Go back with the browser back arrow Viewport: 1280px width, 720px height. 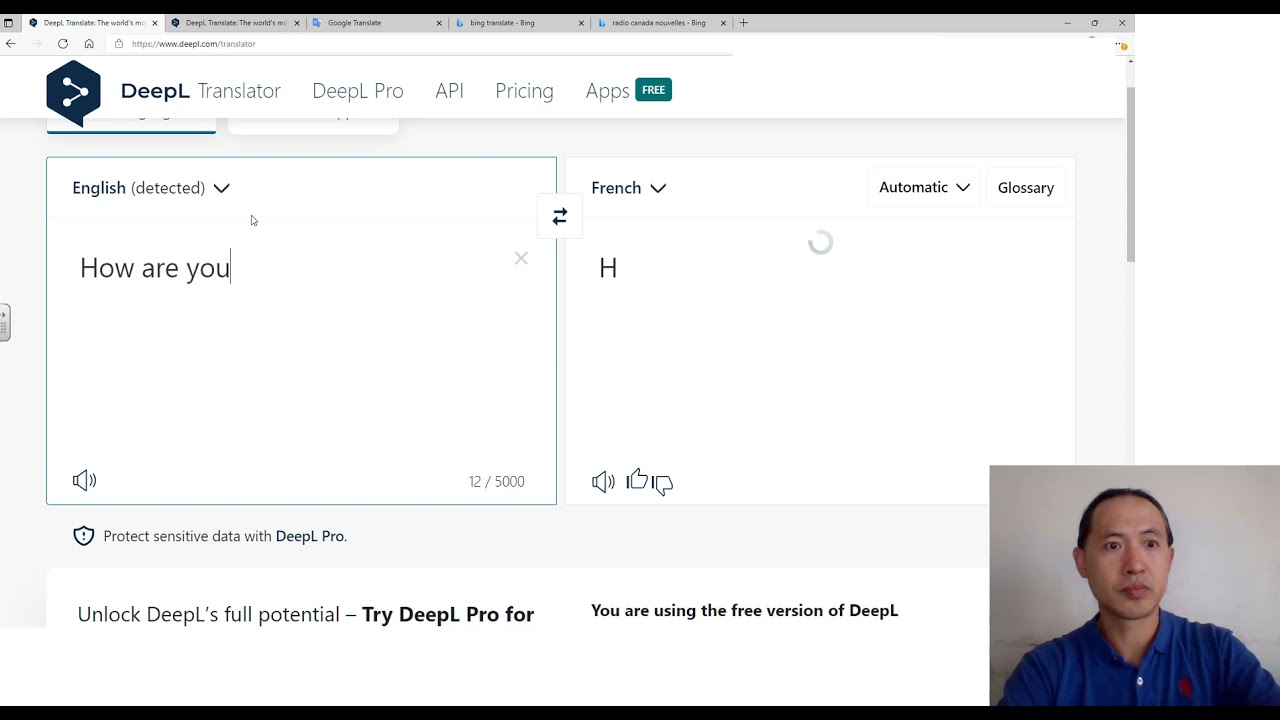click(11, 43)
